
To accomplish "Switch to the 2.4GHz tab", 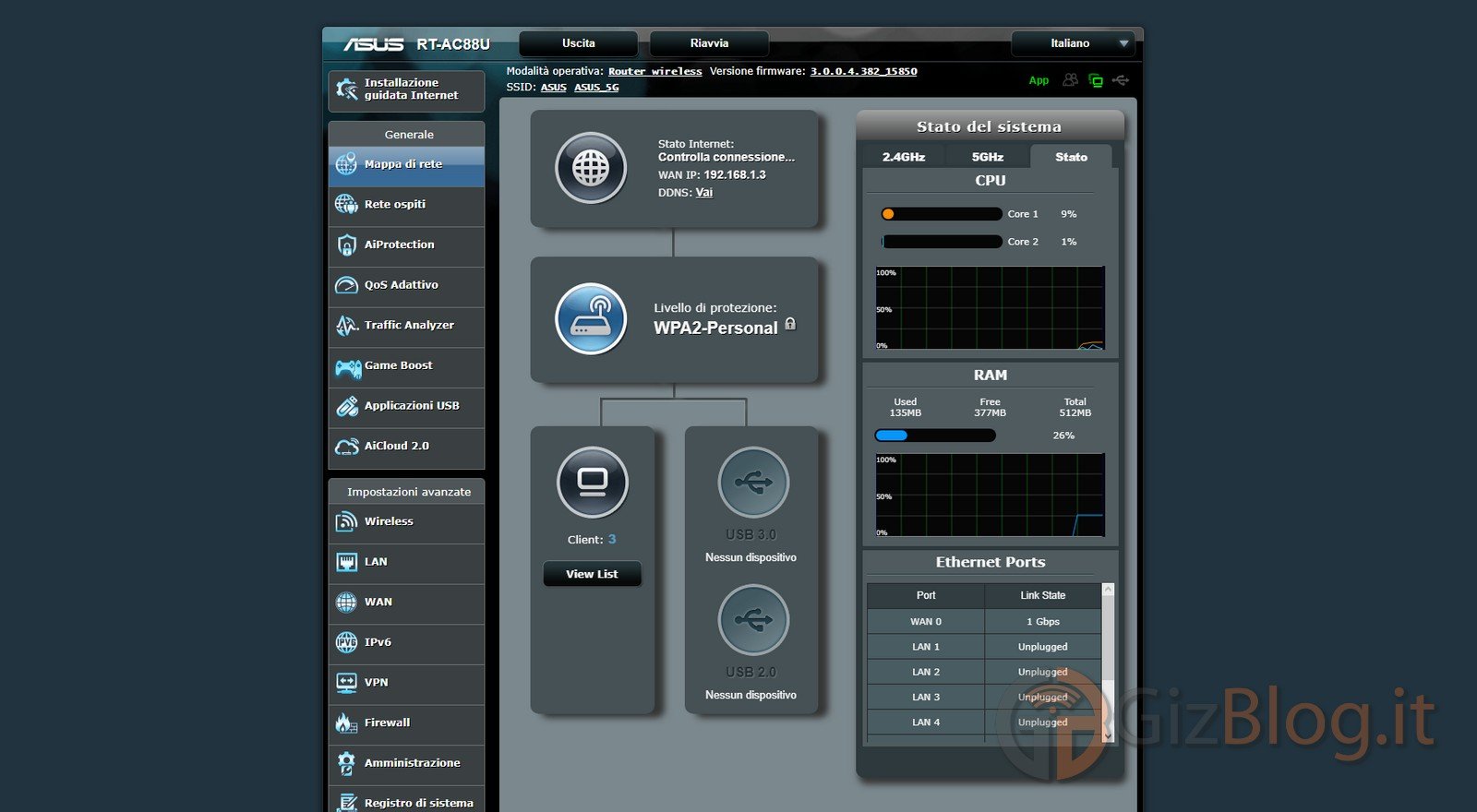I will pos(904,157).
